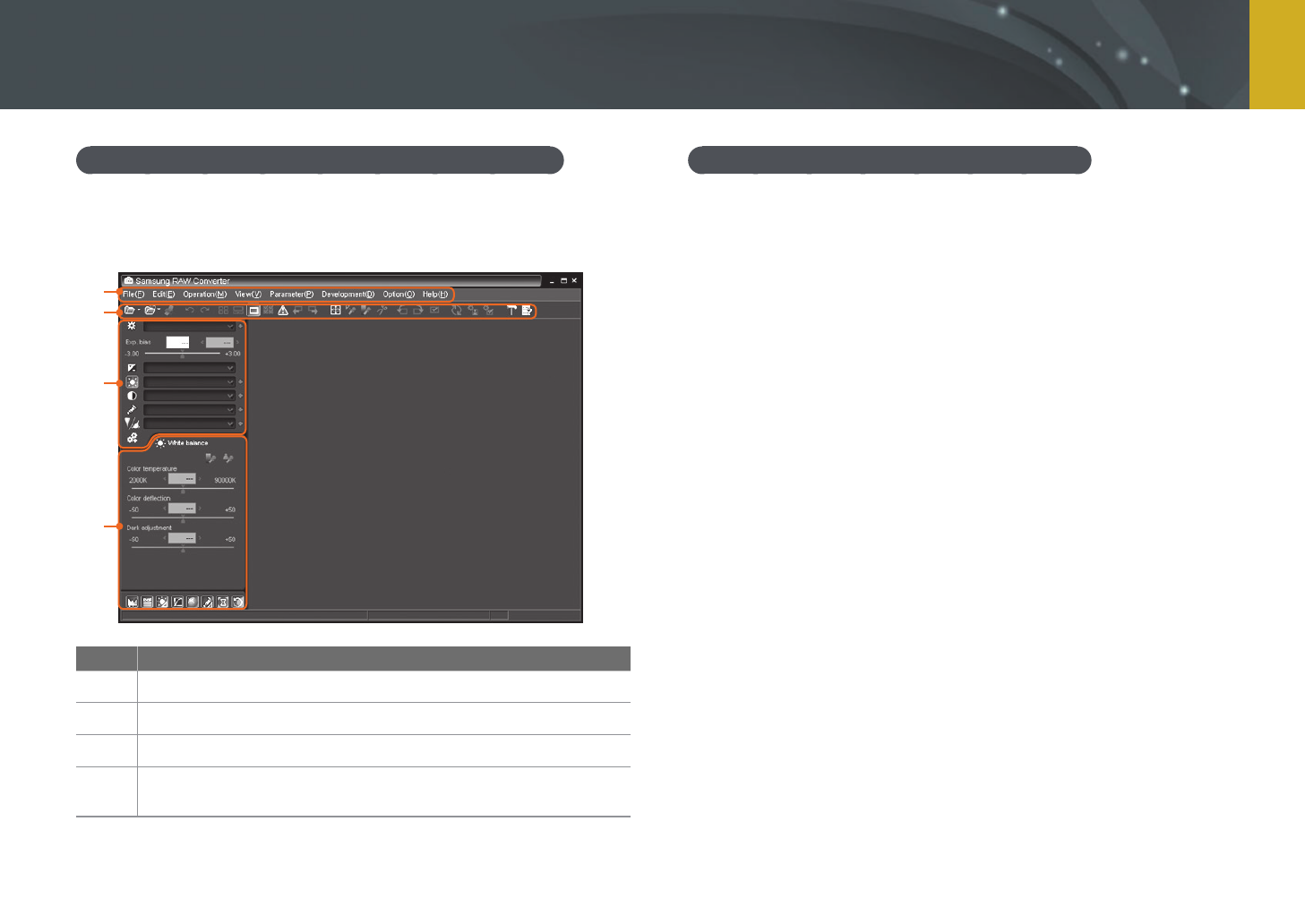Click the histogram icon in bottom panel

click(x=133, y=603)
